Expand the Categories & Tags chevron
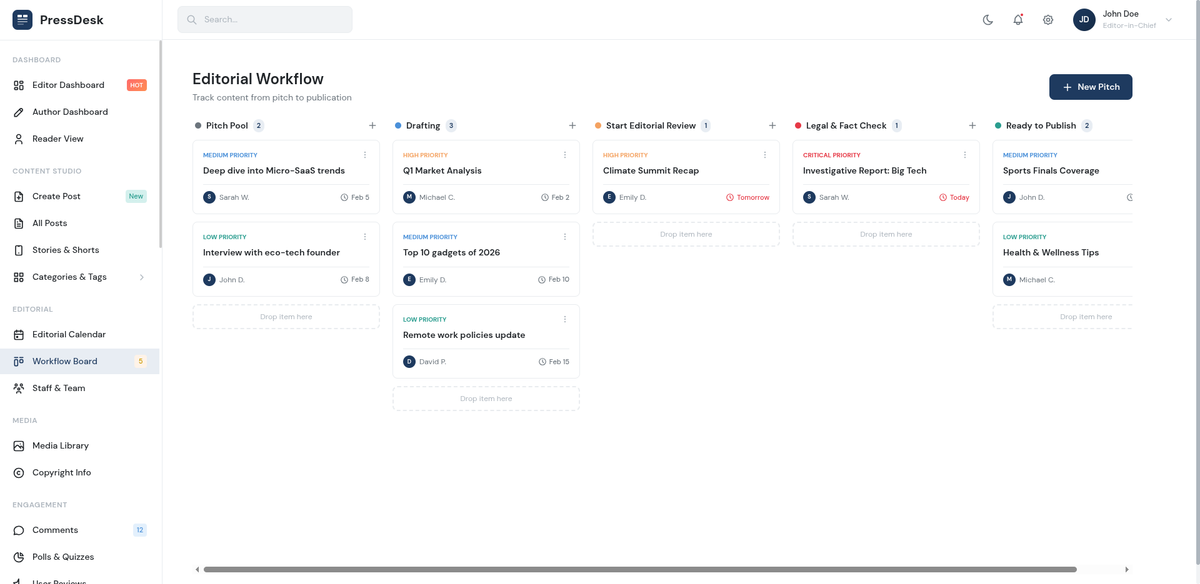Screen dimensions: 1200x584 tap(142, 277)
